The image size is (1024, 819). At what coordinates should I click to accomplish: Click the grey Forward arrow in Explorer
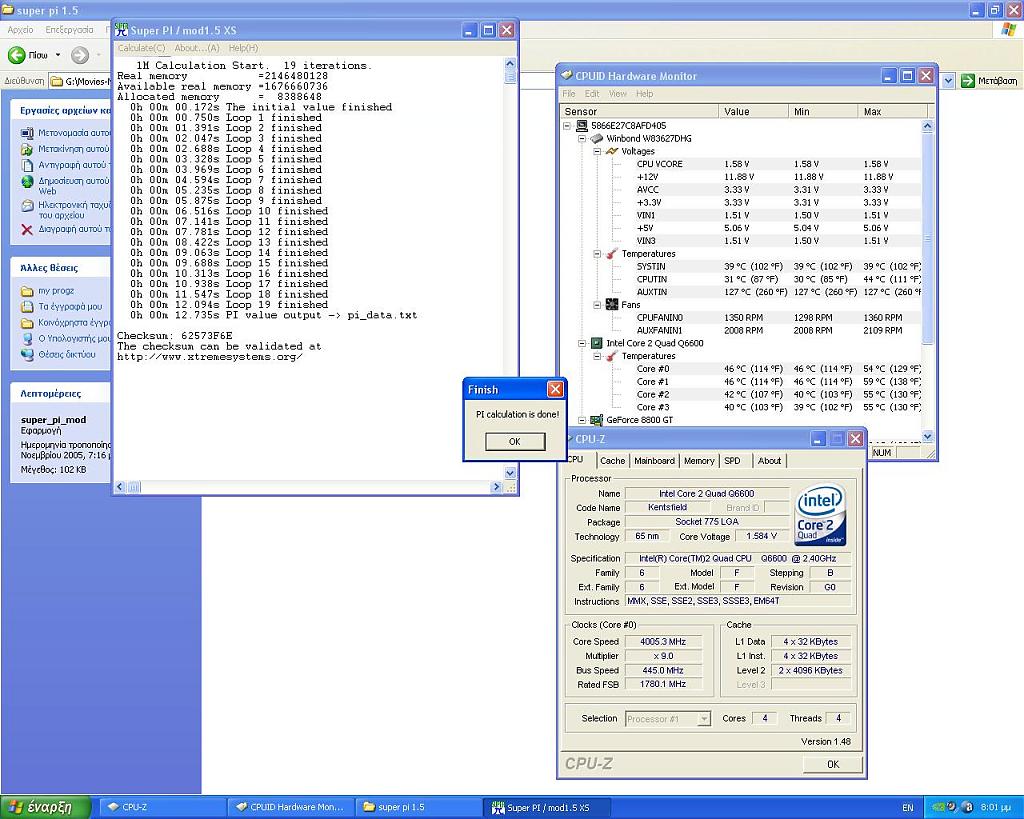(80, 55)
